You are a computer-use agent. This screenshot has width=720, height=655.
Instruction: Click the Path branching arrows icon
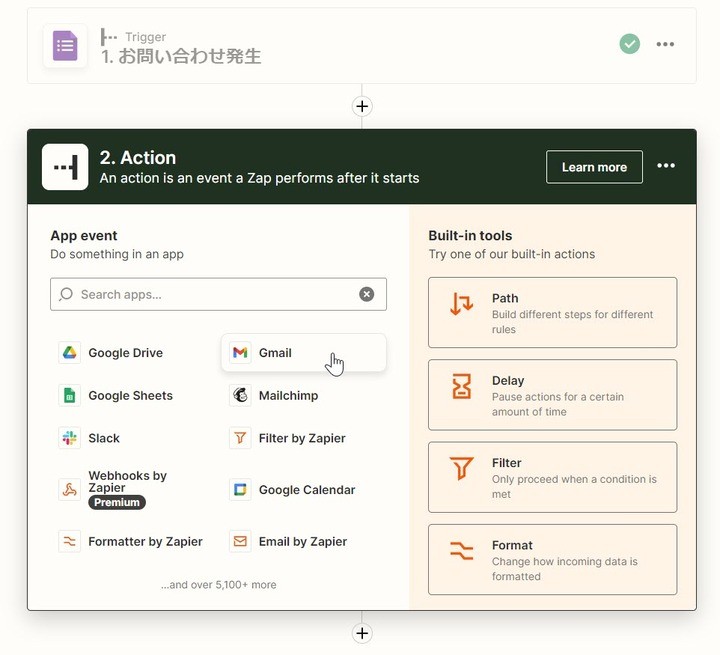click(x=461, y=304)
